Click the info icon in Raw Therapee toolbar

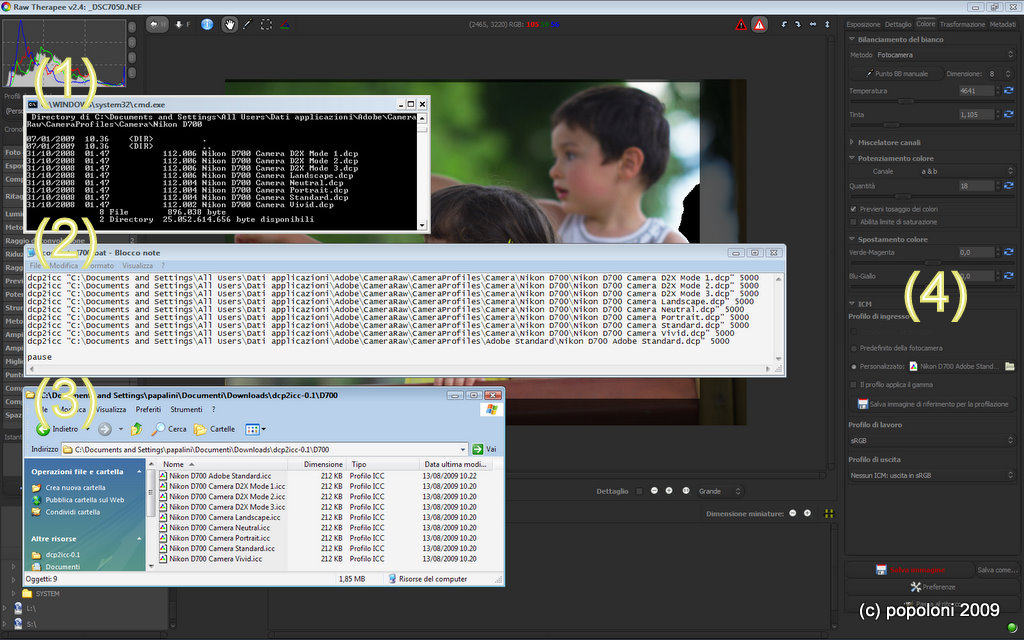(x=207, y=24)
